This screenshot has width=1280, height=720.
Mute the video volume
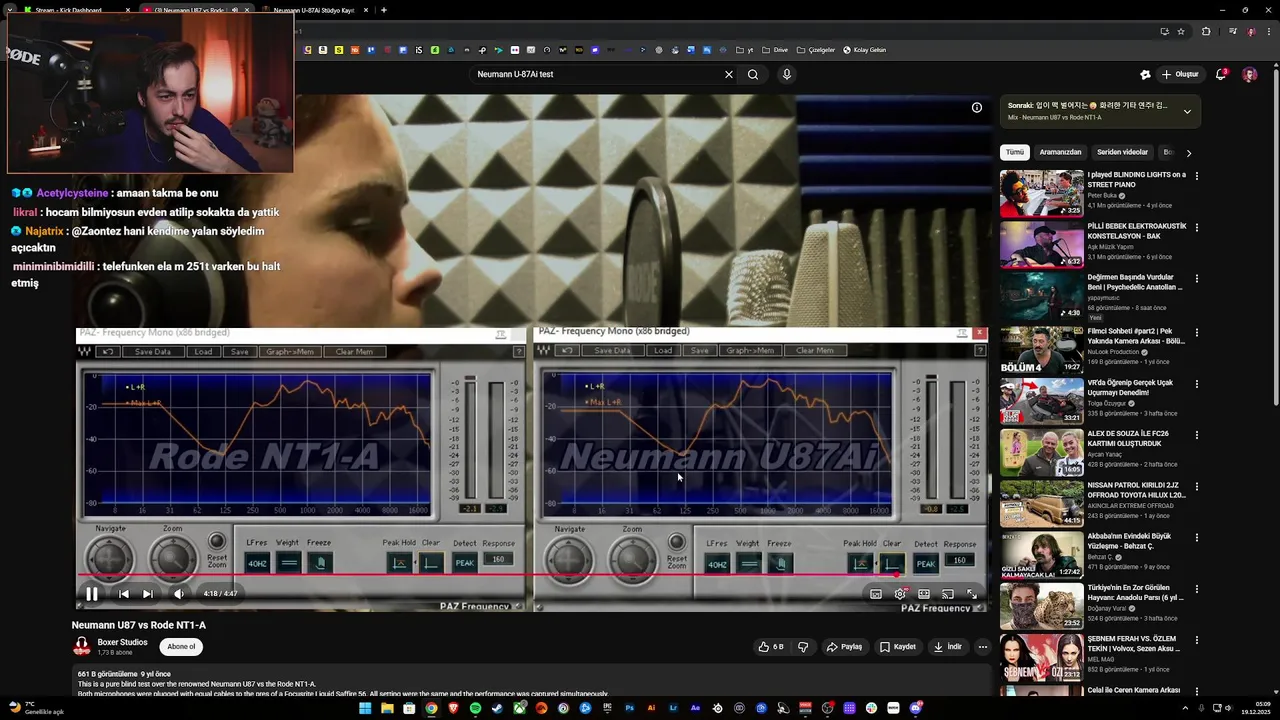point(179,593)
